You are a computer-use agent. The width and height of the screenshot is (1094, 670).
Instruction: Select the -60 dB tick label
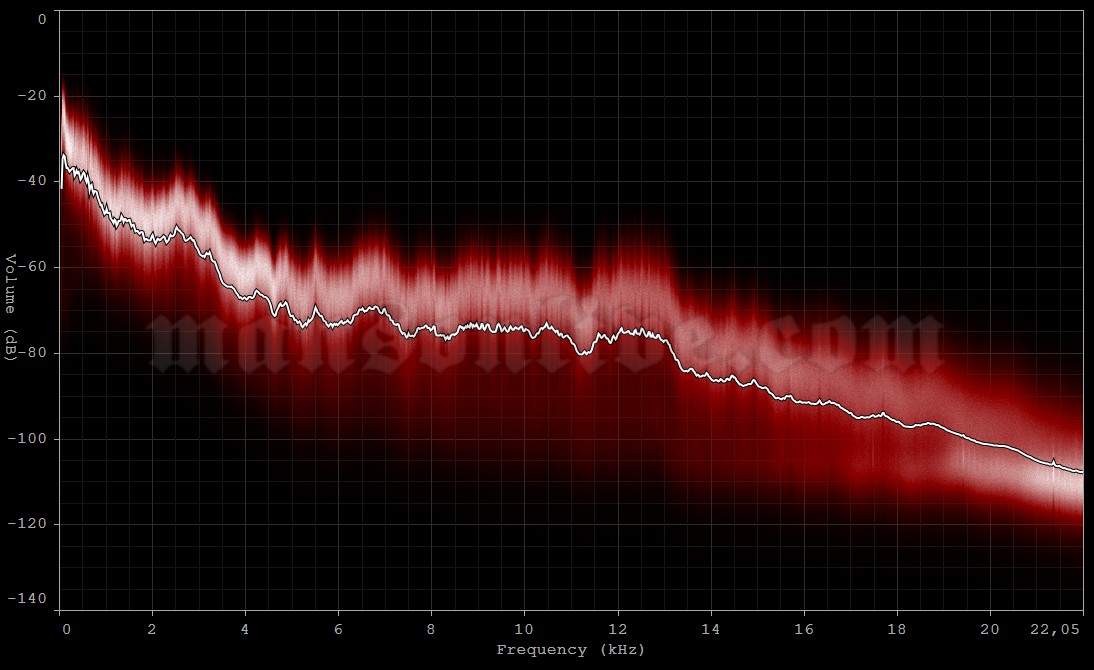coord(35,267)
